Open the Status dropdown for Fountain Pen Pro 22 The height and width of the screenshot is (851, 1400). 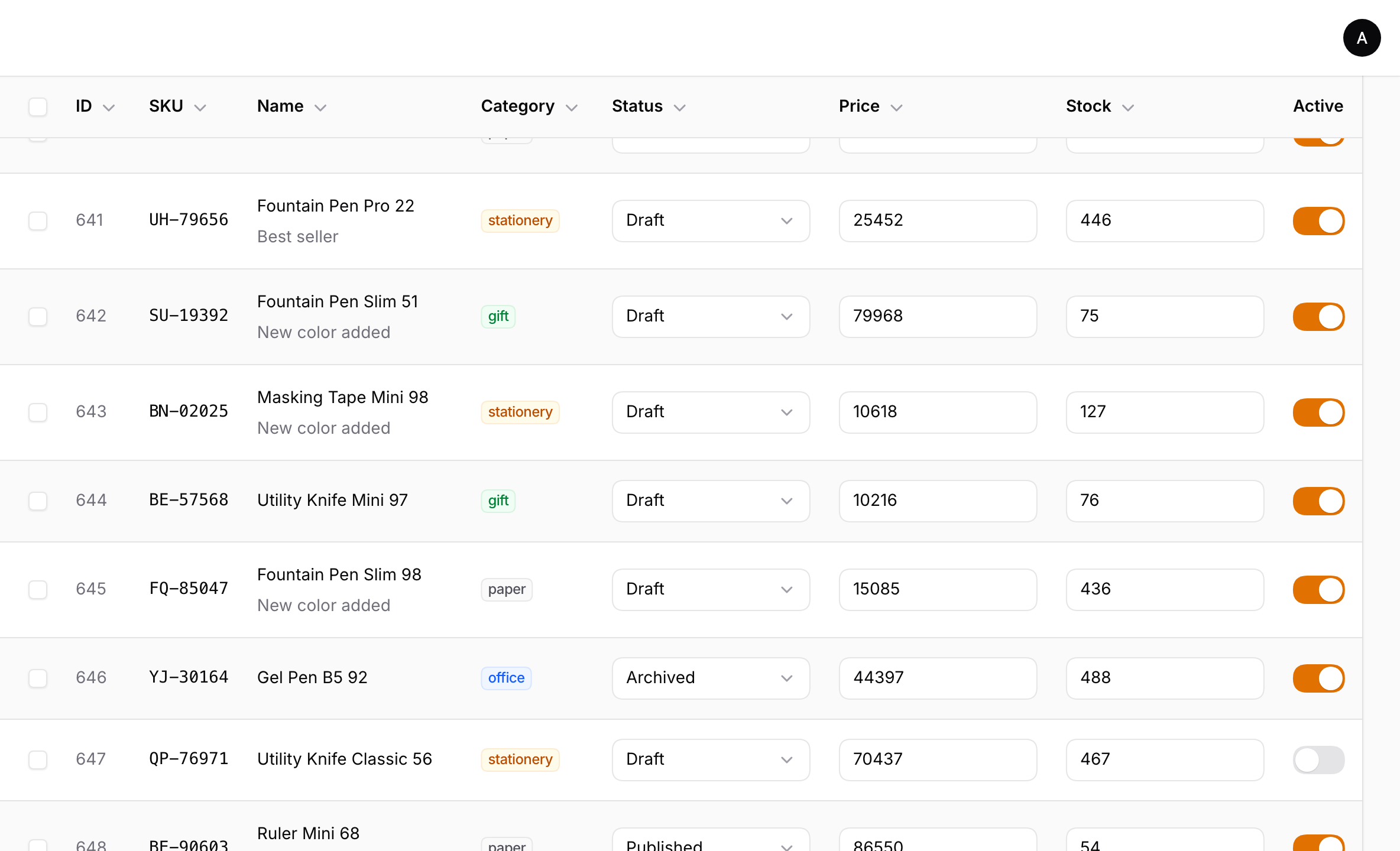coord(711,220)
